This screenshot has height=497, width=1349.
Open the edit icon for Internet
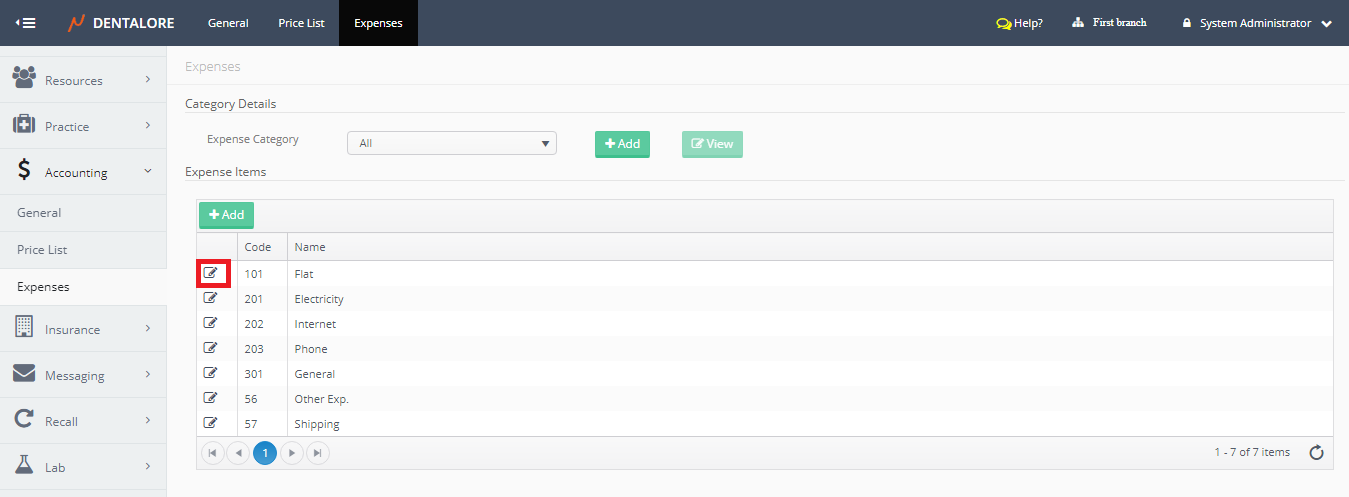(211, 323)
